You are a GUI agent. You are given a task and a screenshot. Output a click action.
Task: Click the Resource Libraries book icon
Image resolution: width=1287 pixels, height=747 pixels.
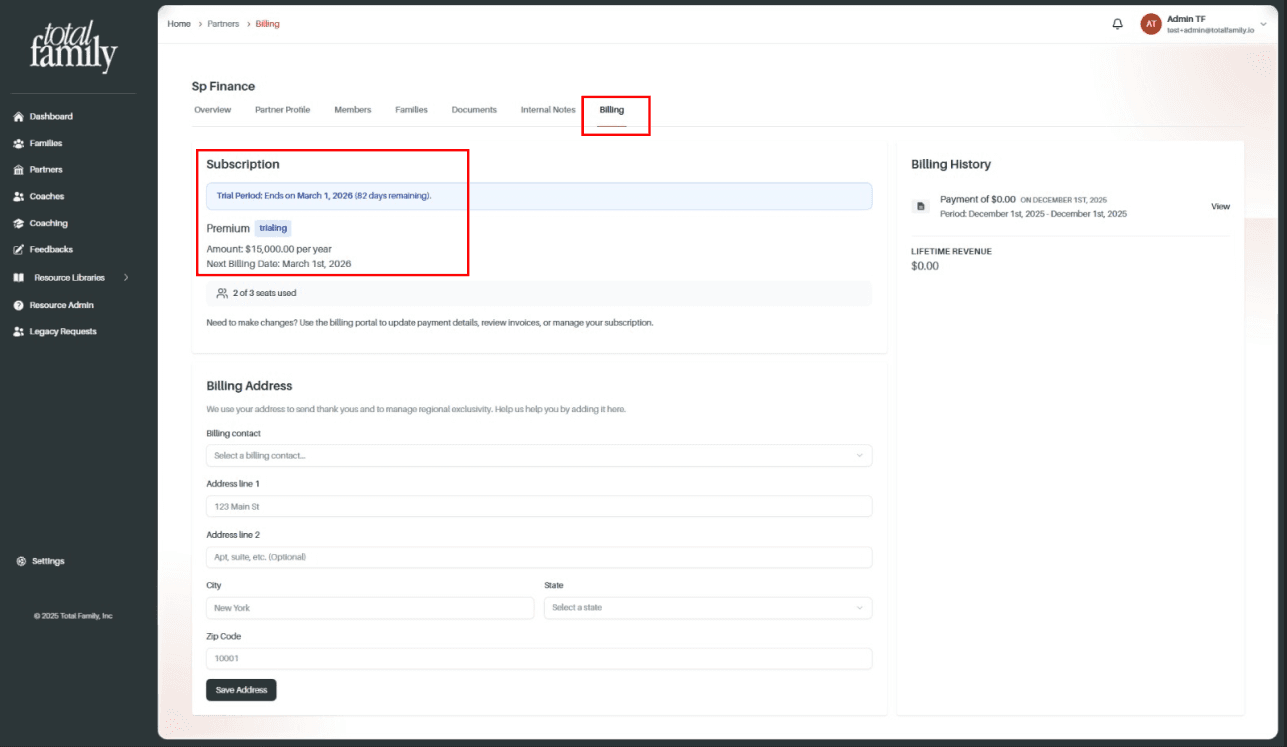[x=18, y=278]
